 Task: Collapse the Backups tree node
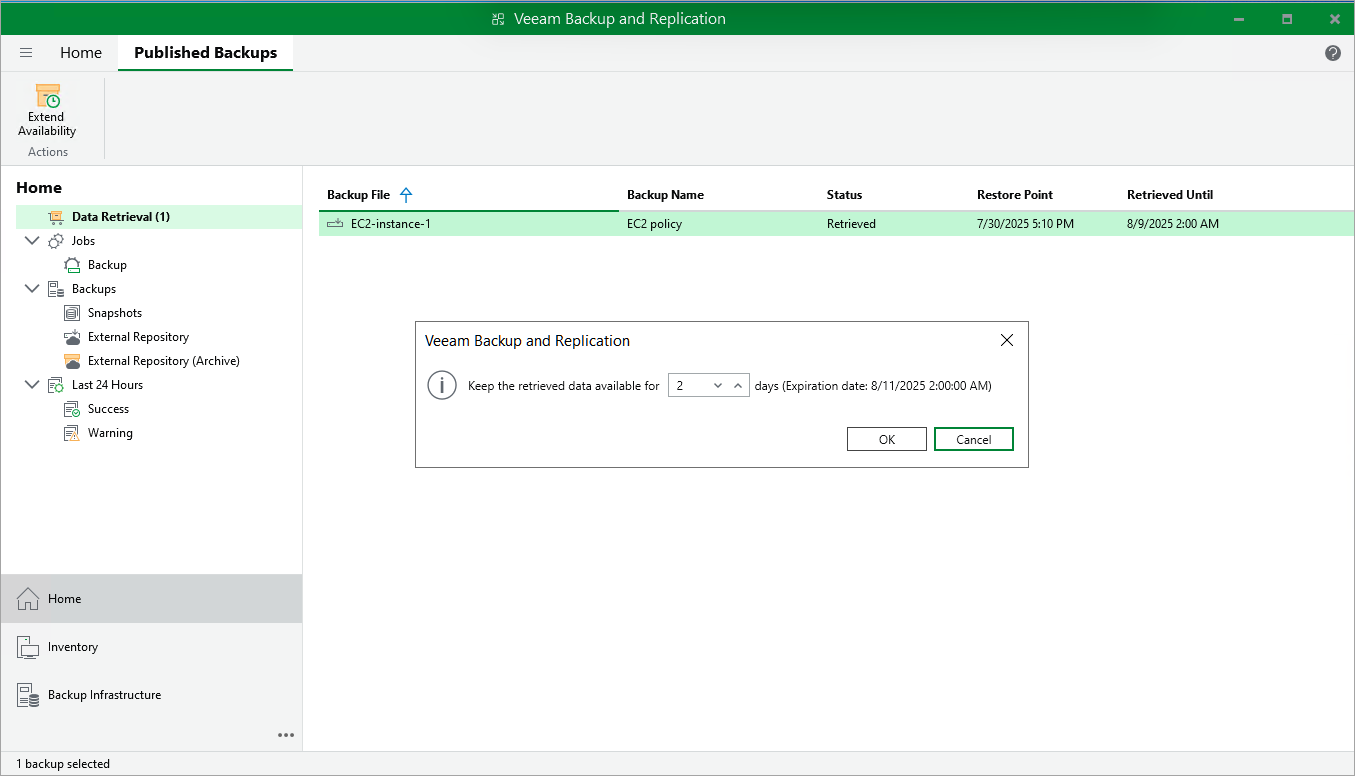pos(32,289)
